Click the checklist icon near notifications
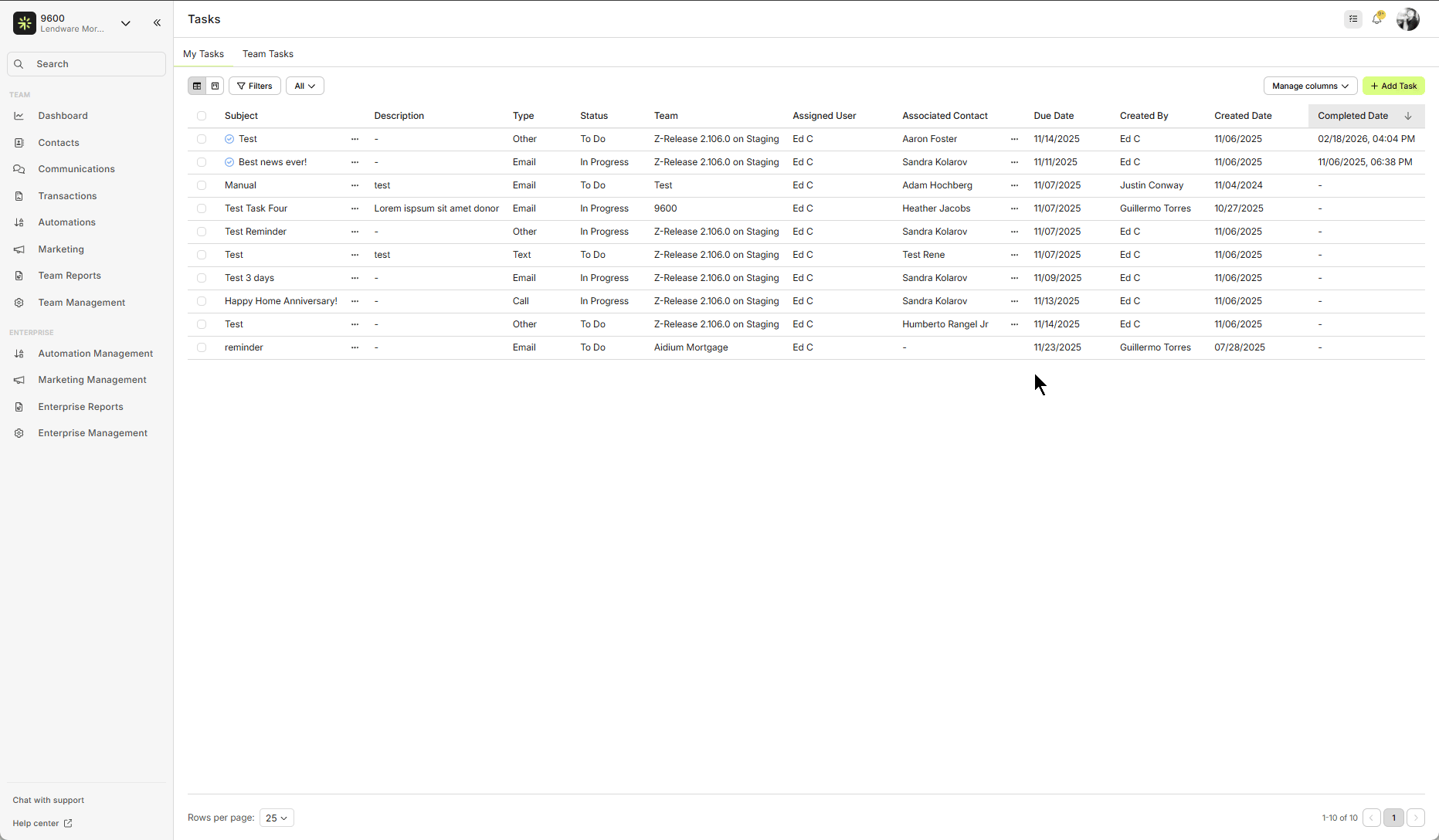 pos(1352,19)
